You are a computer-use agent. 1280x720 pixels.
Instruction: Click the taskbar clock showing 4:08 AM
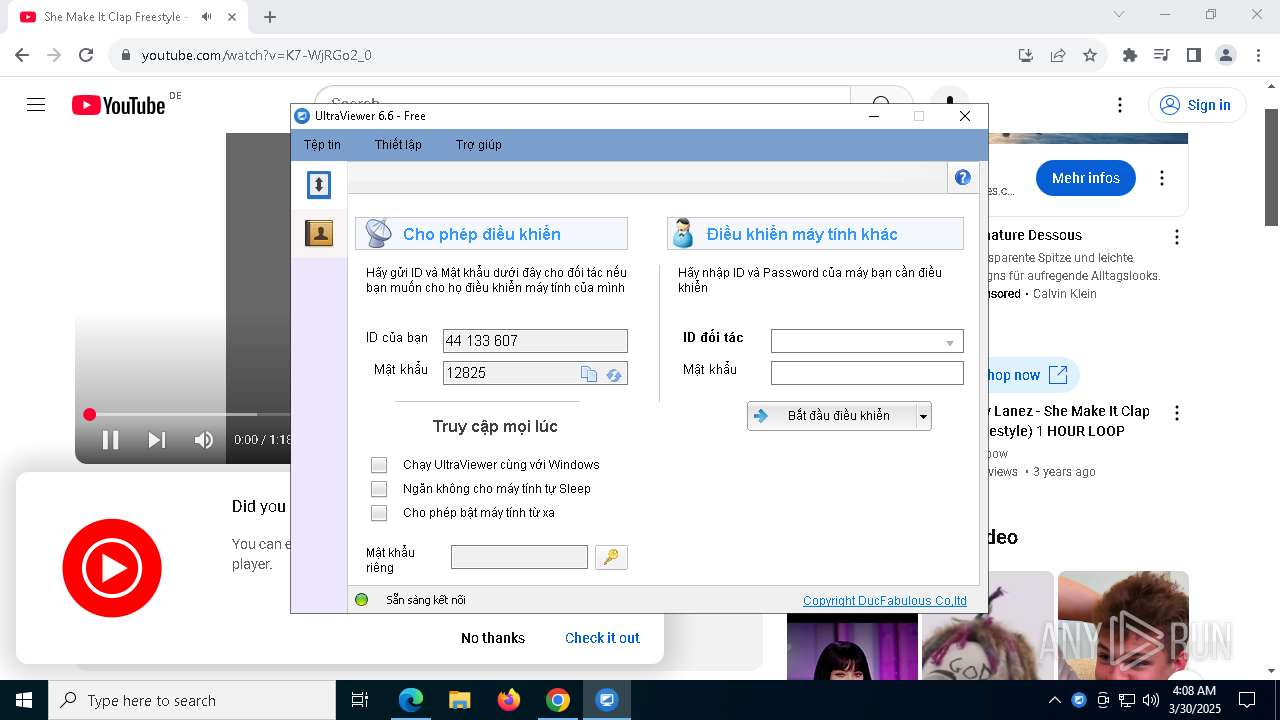click(x=1193, y=700)
